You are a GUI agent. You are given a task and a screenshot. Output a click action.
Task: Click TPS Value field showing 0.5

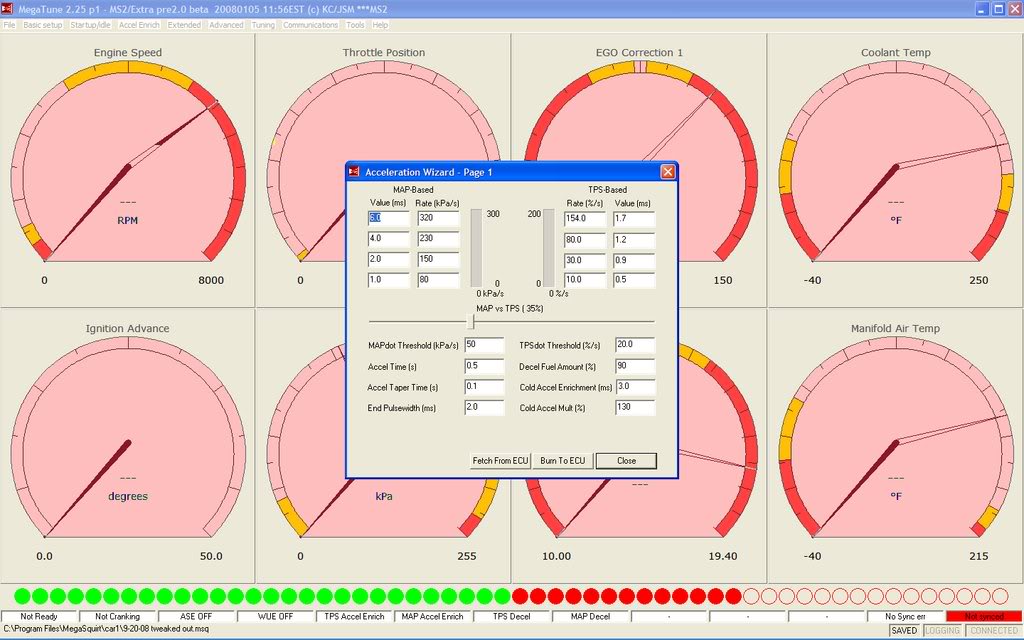tap(634, 280)
